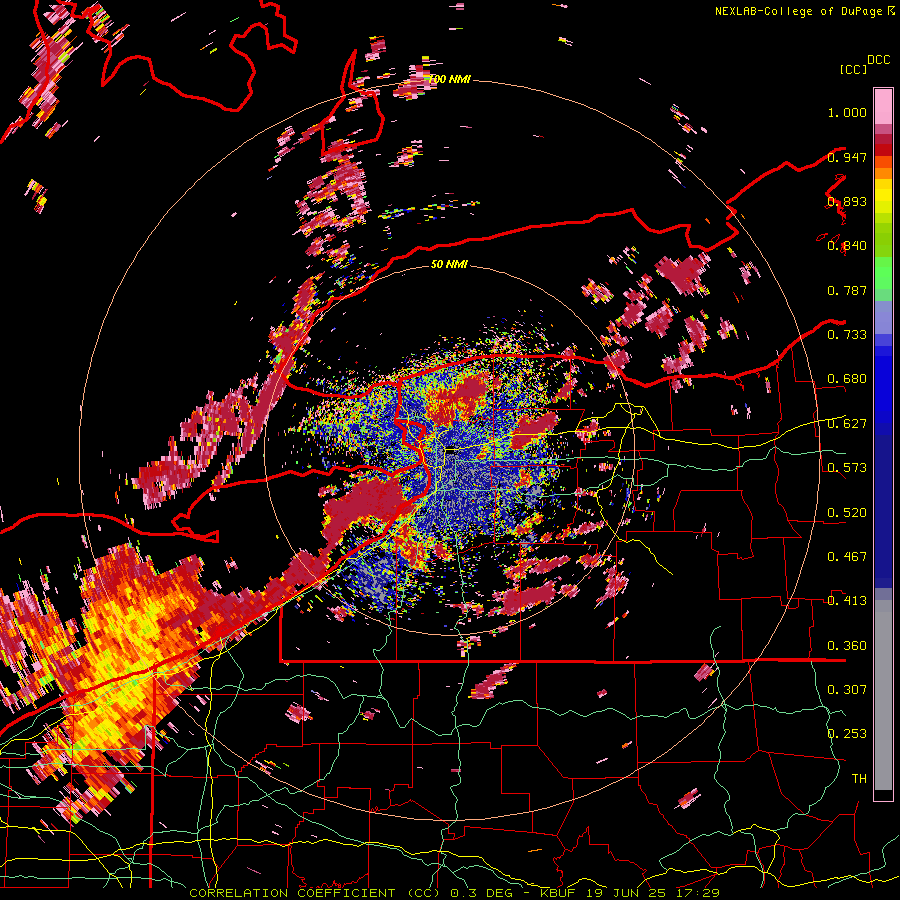Click the 0.520 legend value

(x=847, y=513)
